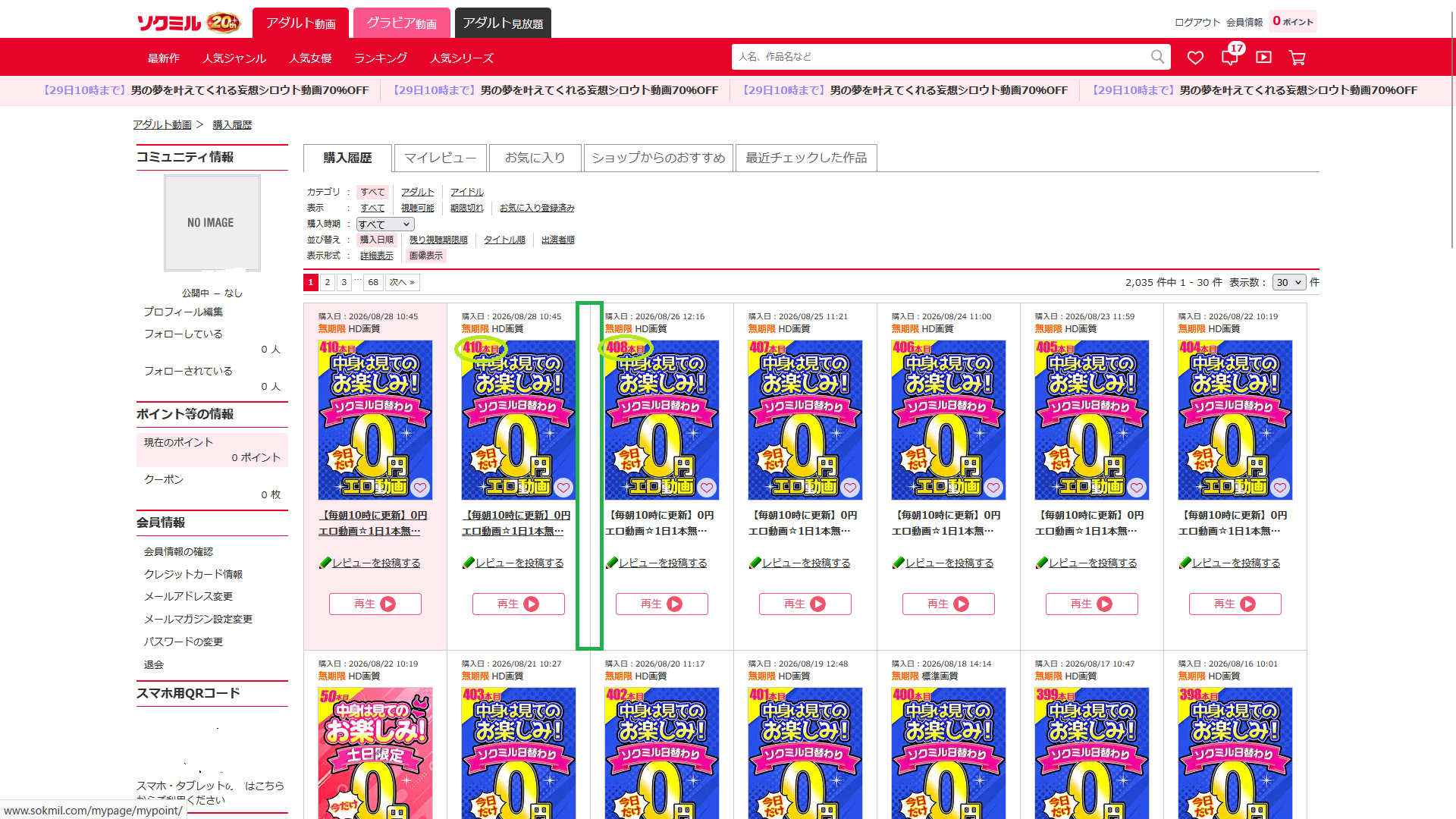Click the NO IMAGE profile thumbnail
The height and width of the screenshot is (819, 1456).
[212, 223]
